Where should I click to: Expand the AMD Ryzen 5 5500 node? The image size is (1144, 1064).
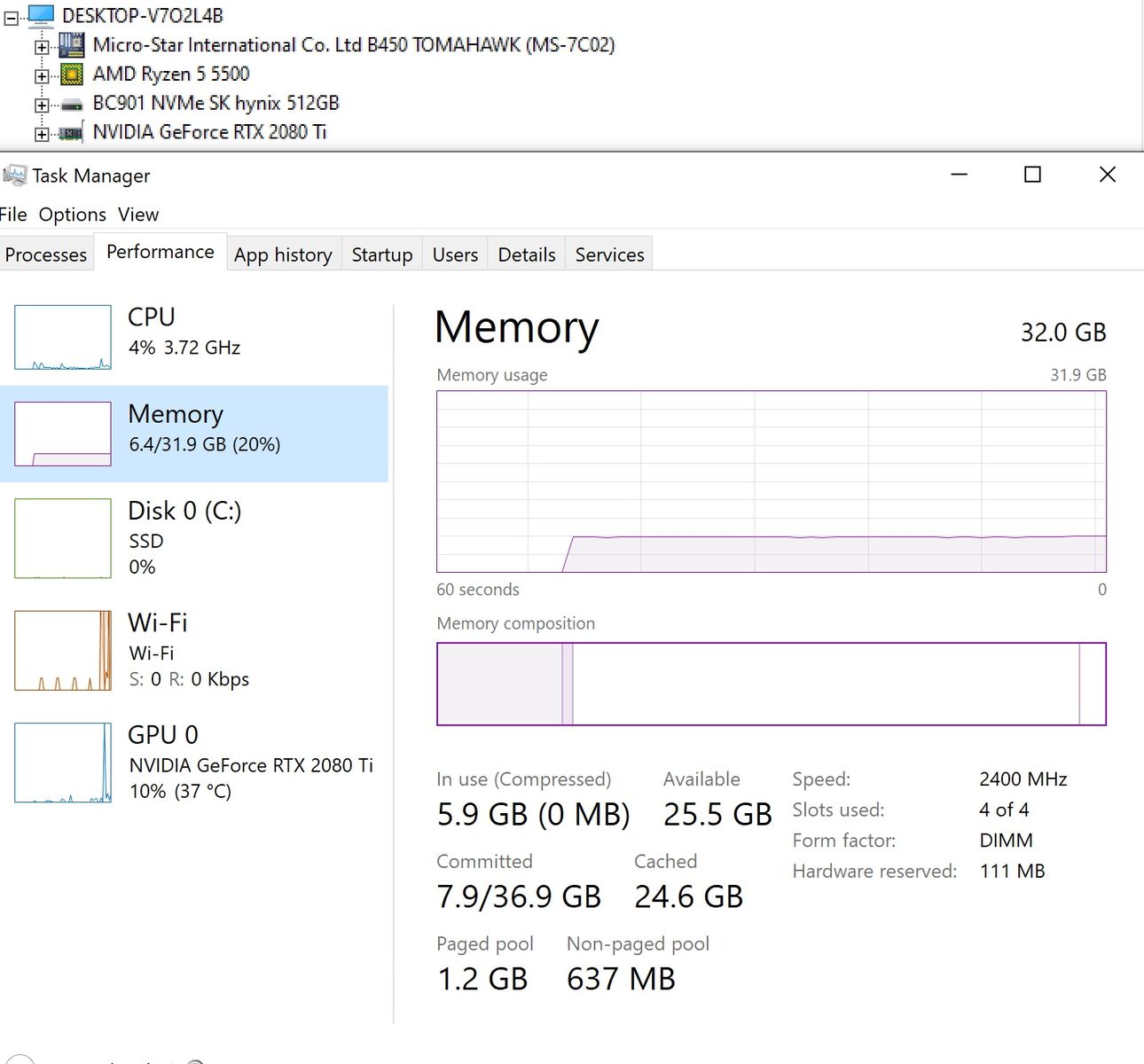[x=41, y=75]
